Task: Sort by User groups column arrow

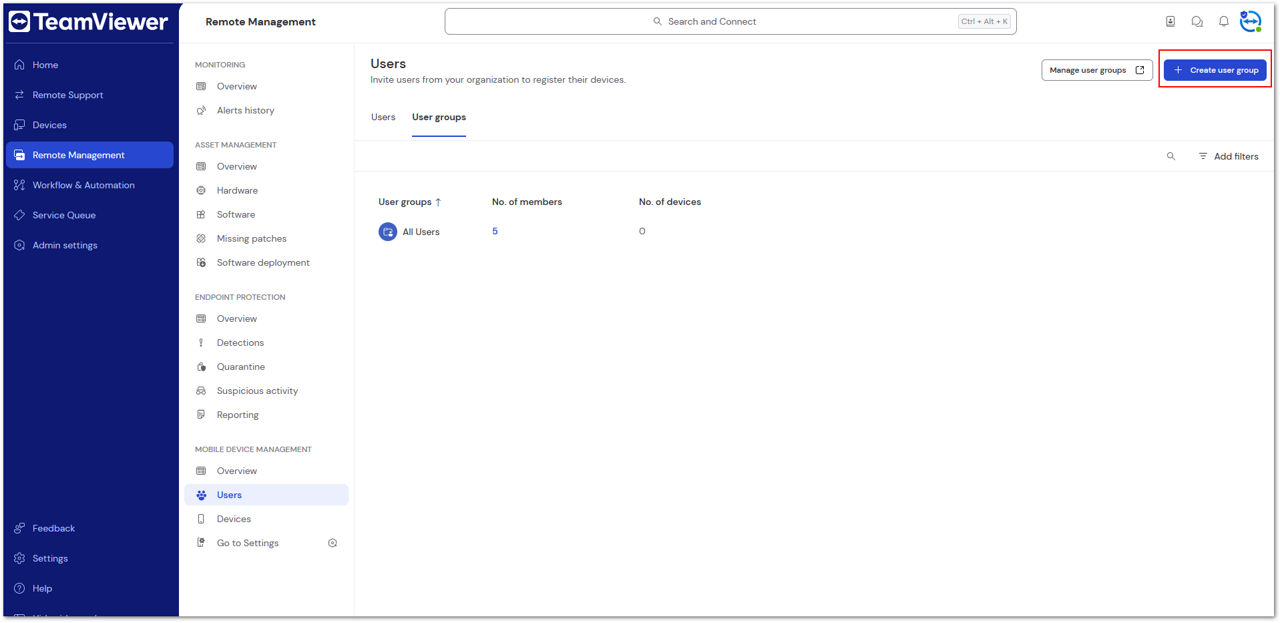Action: 438,202
